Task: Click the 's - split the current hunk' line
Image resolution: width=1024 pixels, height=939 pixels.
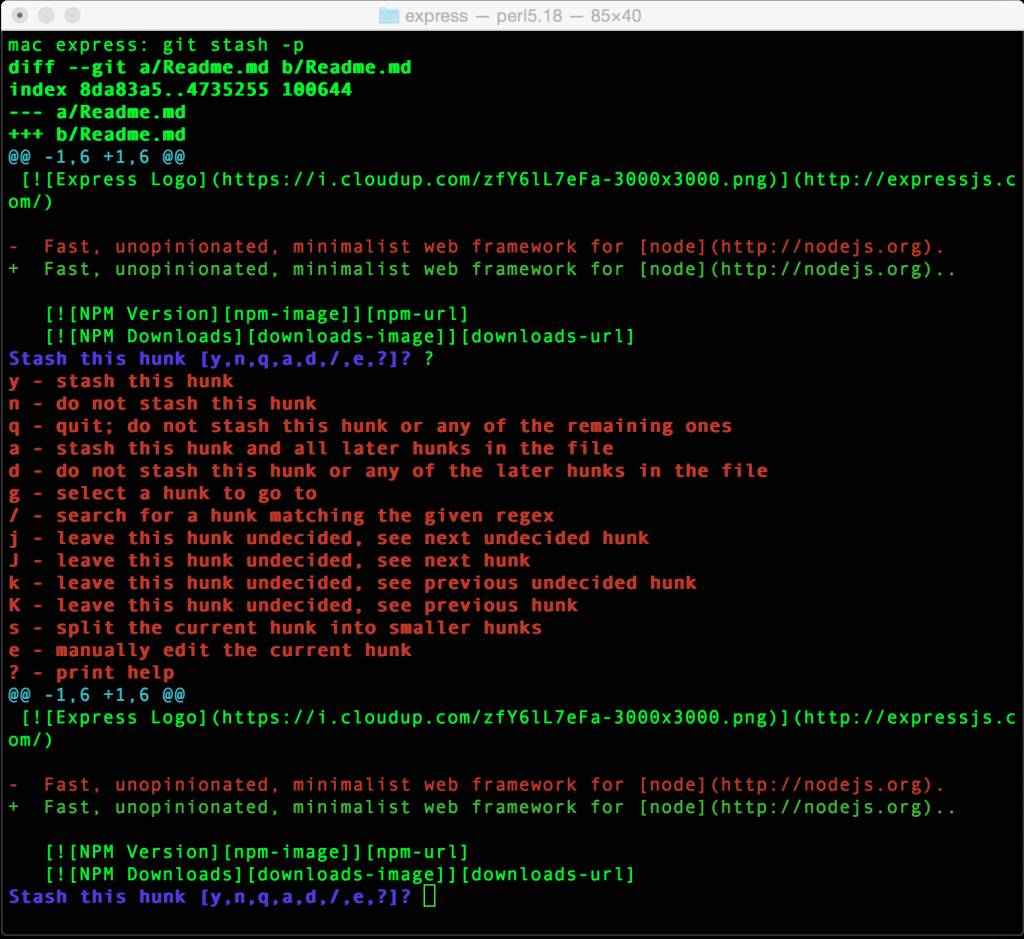Action: (275, 628)
